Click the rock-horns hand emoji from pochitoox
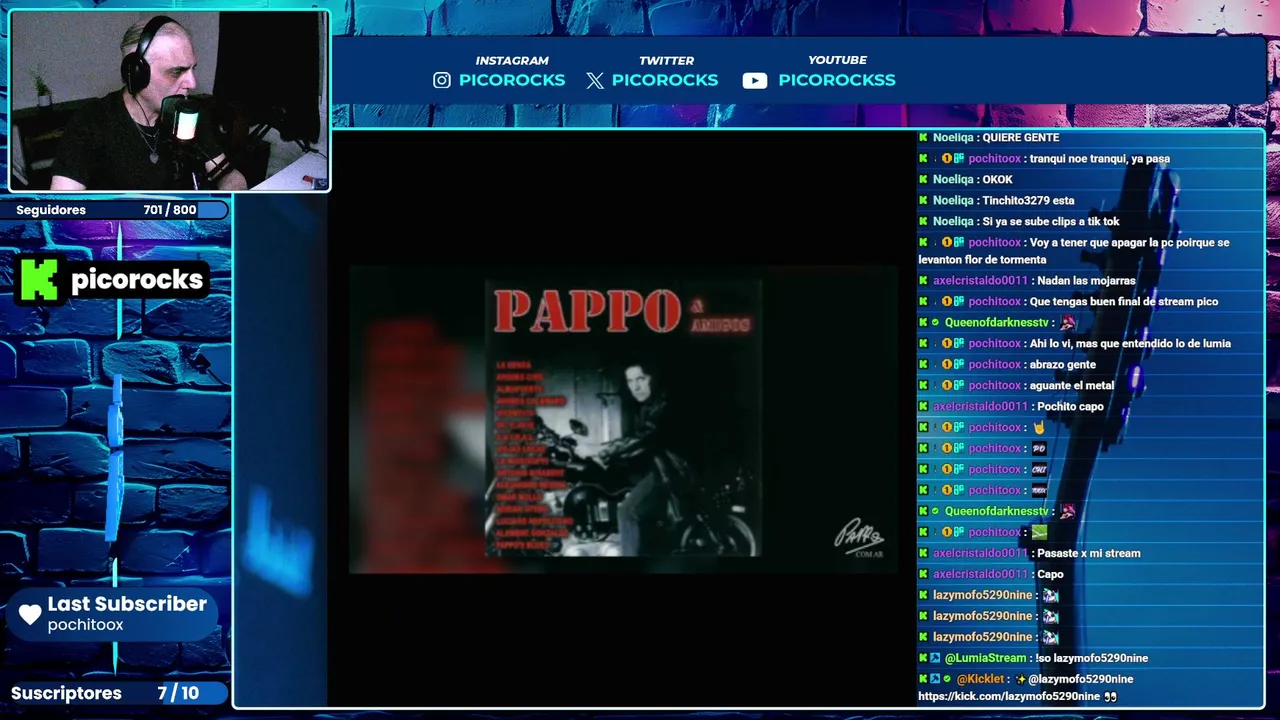This screenshot has height=720, width=1280. coord(1038,427)
